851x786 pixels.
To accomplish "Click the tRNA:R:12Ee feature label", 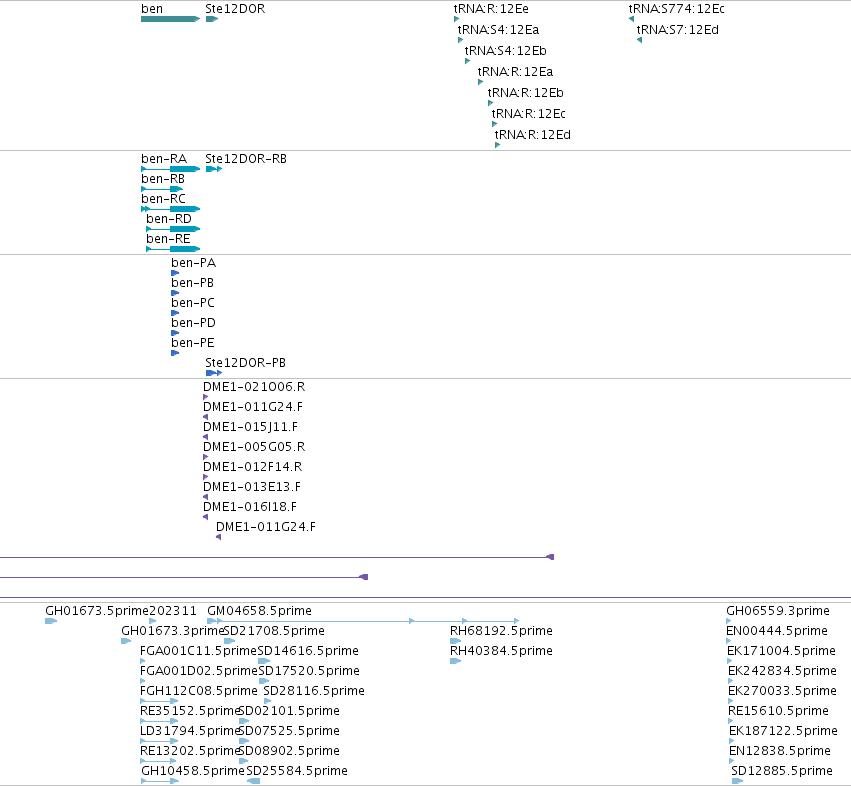I will (x=491, y=9).
